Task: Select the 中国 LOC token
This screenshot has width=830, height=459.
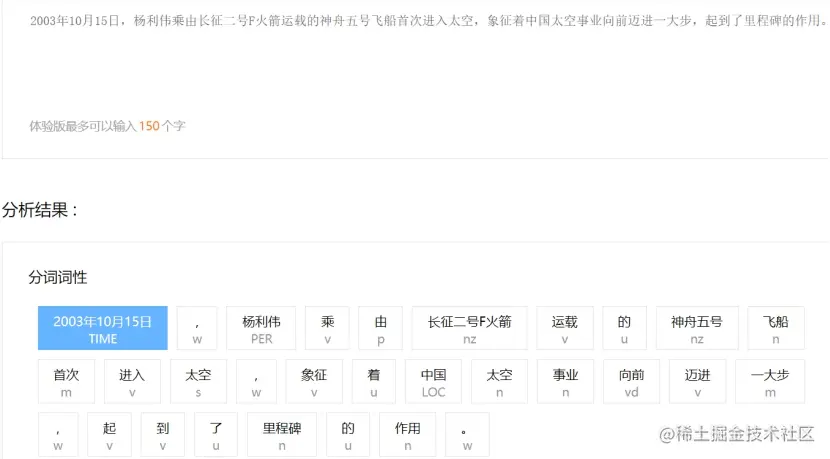Action: pos(434,381)
